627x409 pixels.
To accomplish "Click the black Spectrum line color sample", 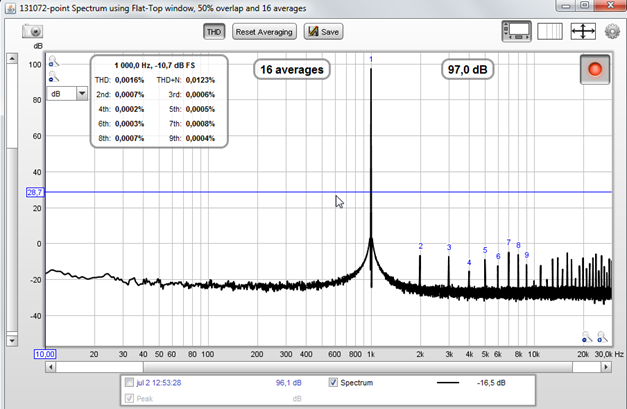I will pos(448,383).
